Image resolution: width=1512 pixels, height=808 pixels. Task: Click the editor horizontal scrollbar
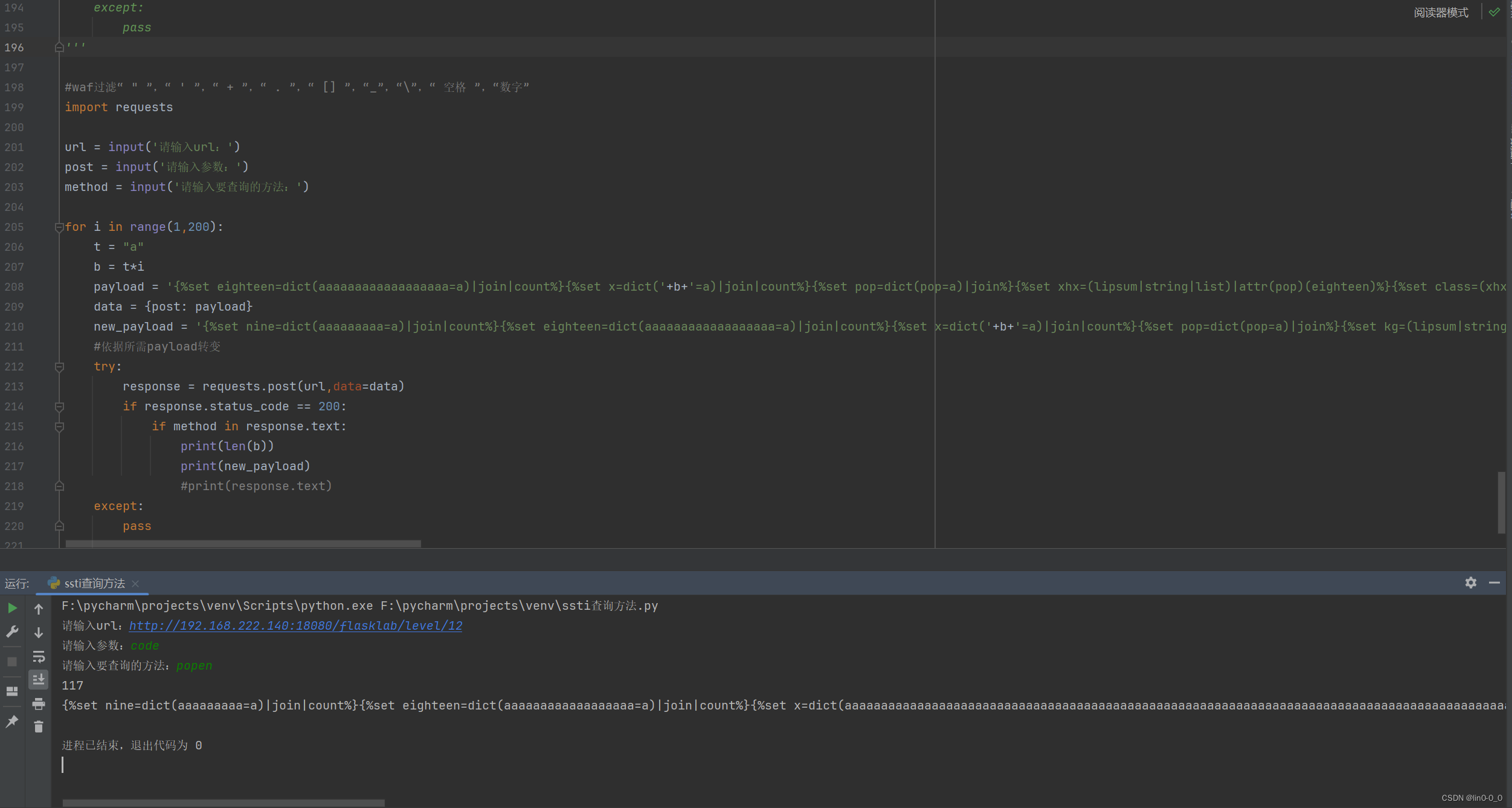[x=243, y=544]
